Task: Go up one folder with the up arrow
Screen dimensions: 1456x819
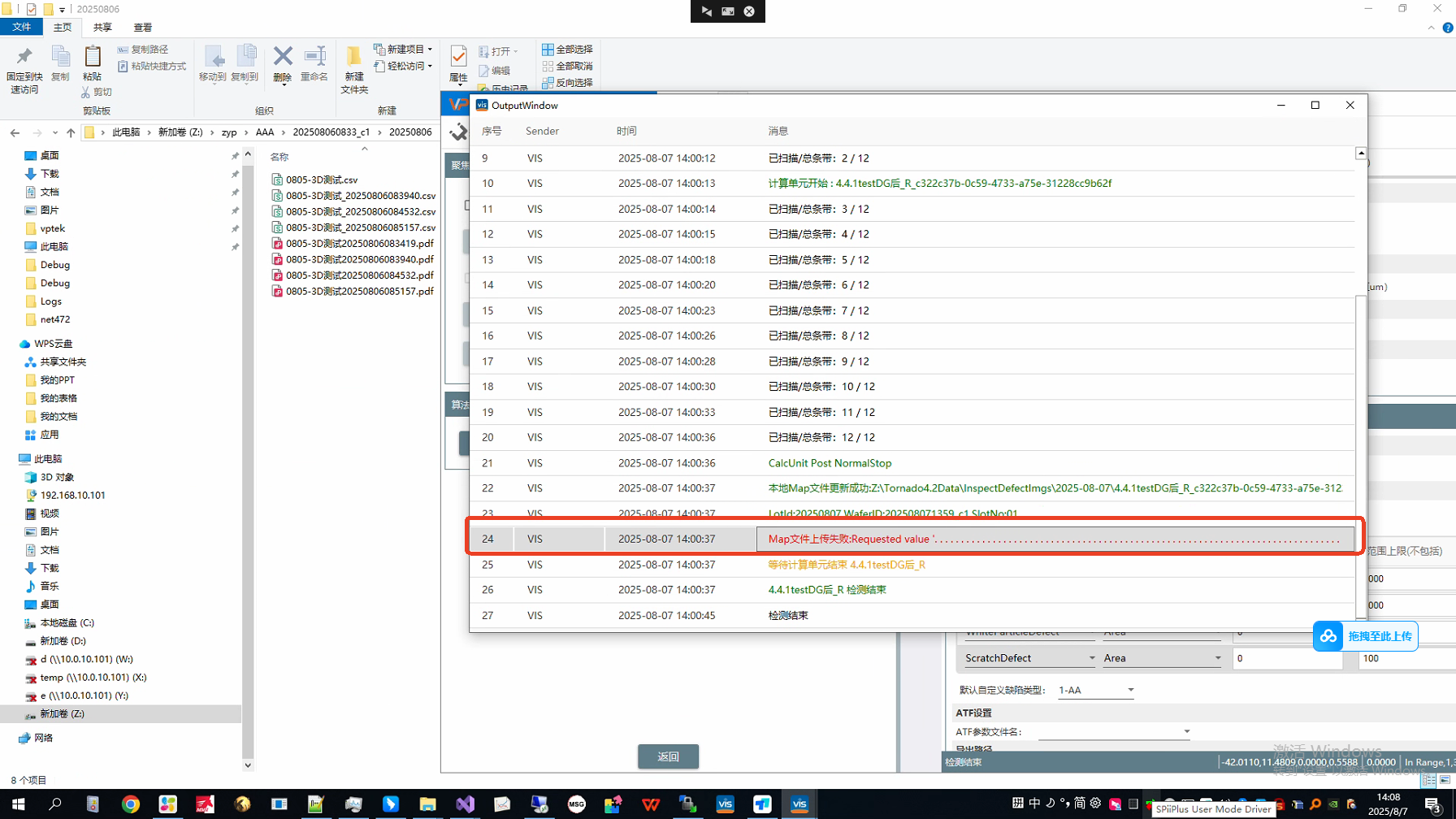Action: (71, 132)
